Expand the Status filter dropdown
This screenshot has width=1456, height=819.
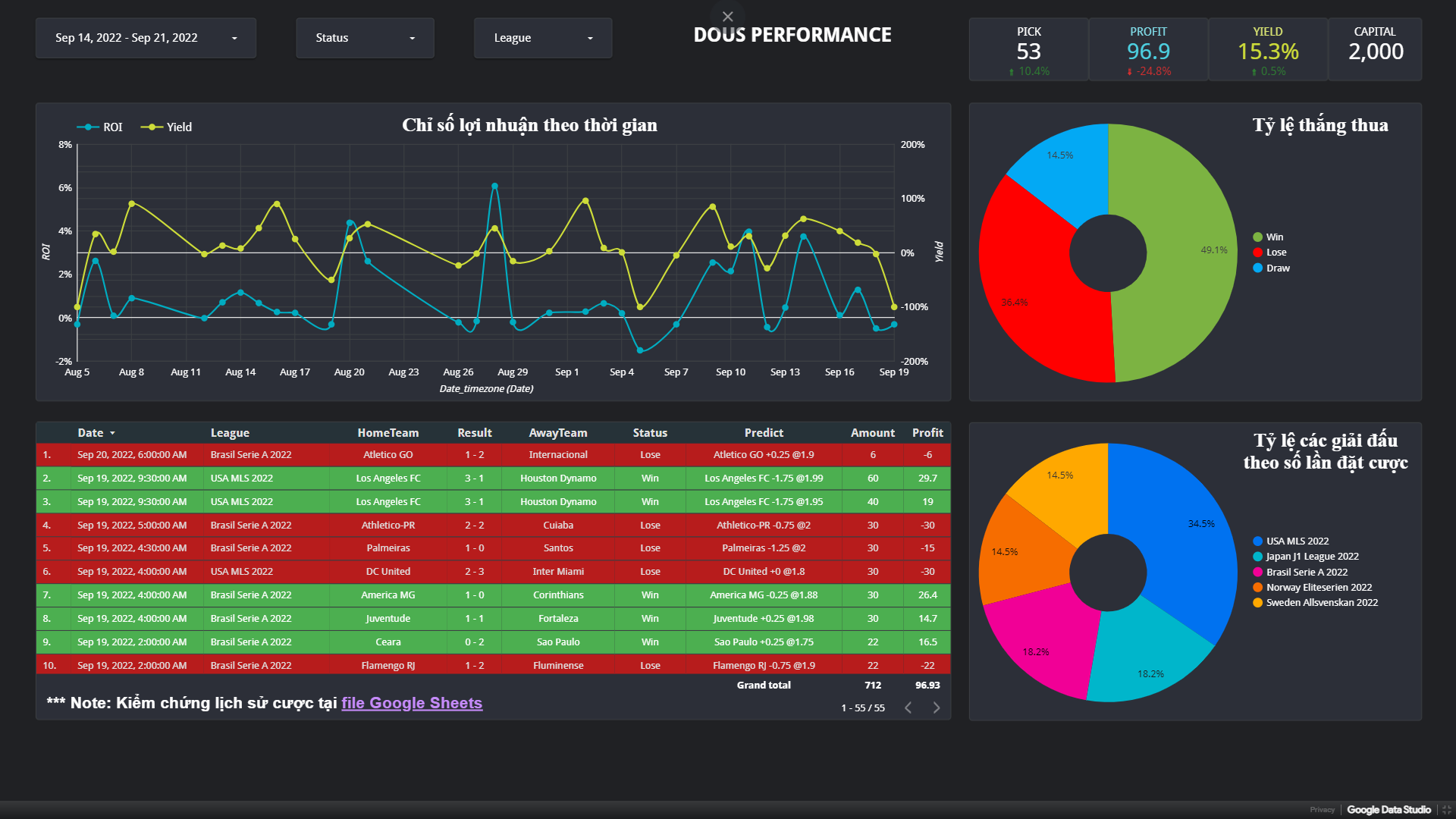365,38
